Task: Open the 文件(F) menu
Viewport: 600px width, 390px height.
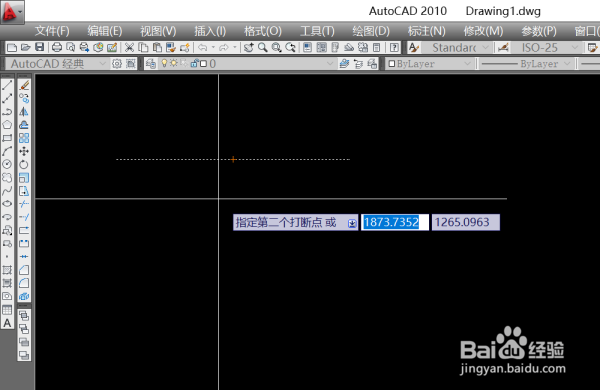Action: click(52, 31)
